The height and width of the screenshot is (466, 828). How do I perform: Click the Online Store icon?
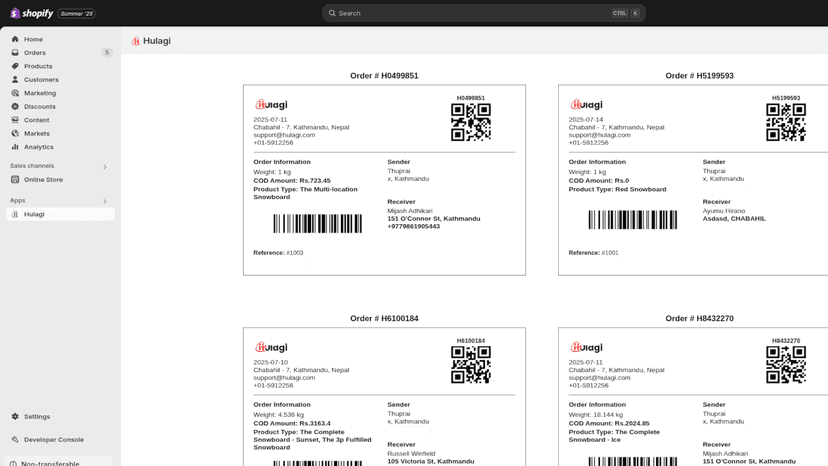tap(15, 180)
